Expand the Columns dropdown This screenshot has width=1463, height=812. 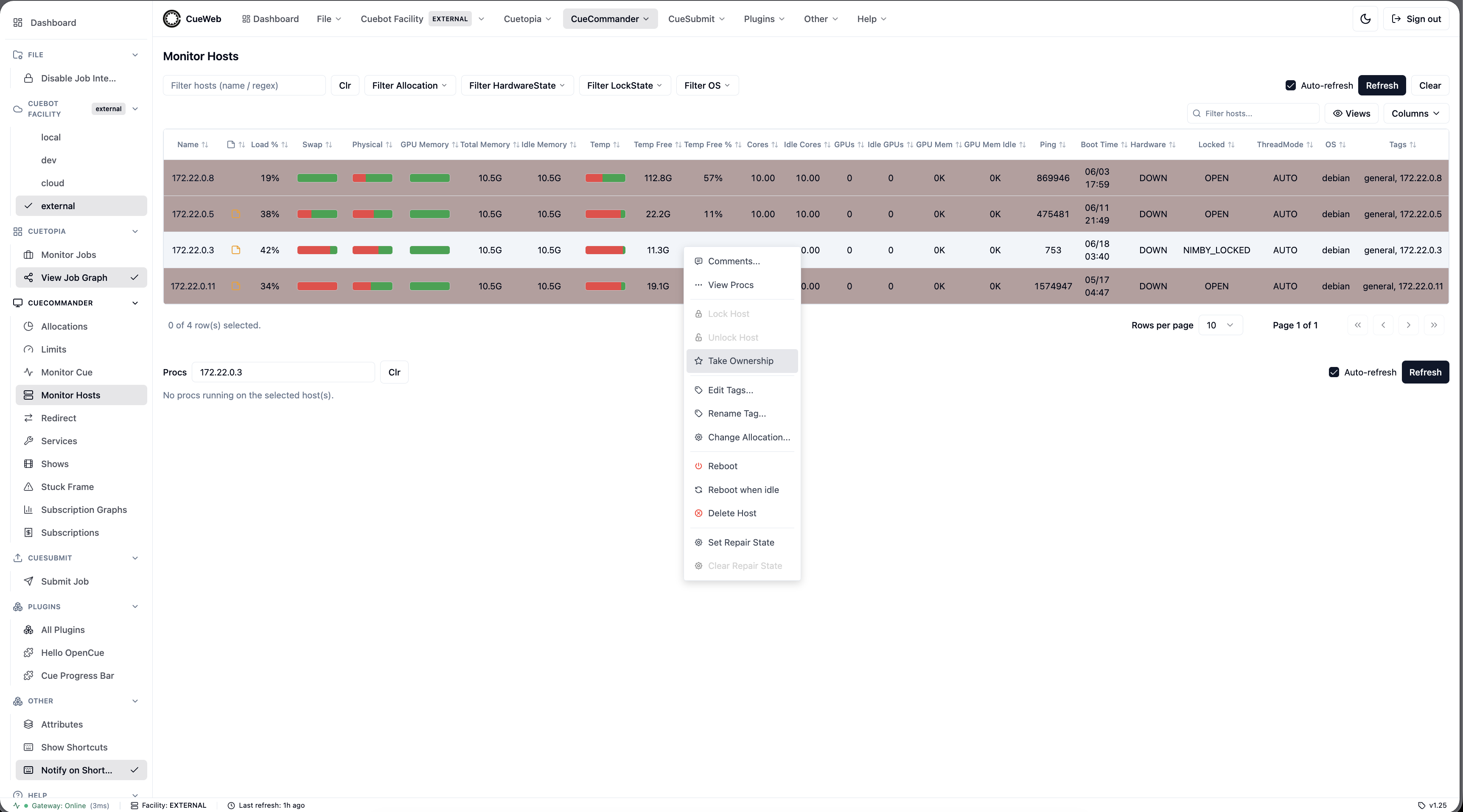[1416, 114]
